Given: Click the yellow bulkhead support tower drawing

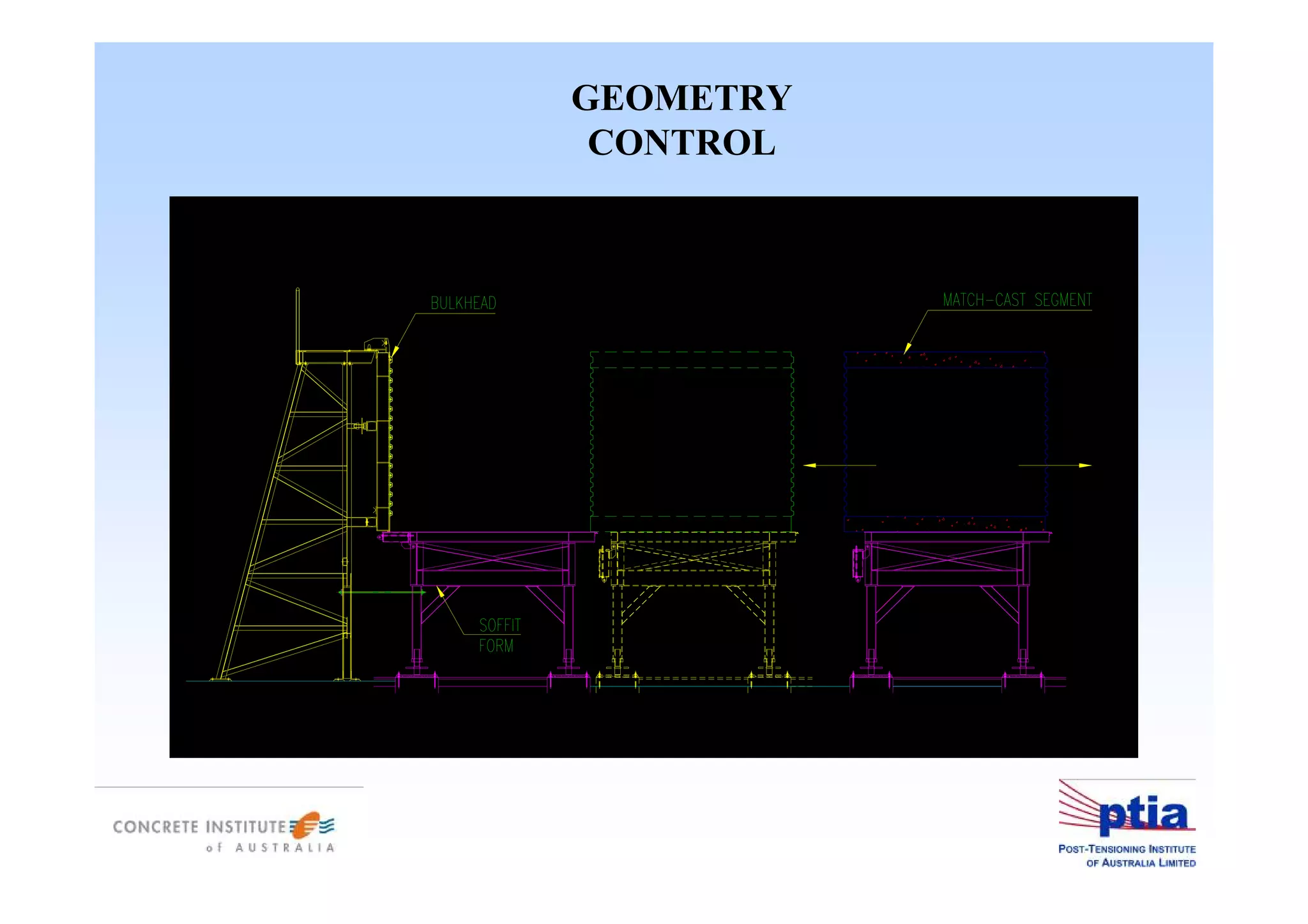Looking at the screenshot, I should pos(300,485).
